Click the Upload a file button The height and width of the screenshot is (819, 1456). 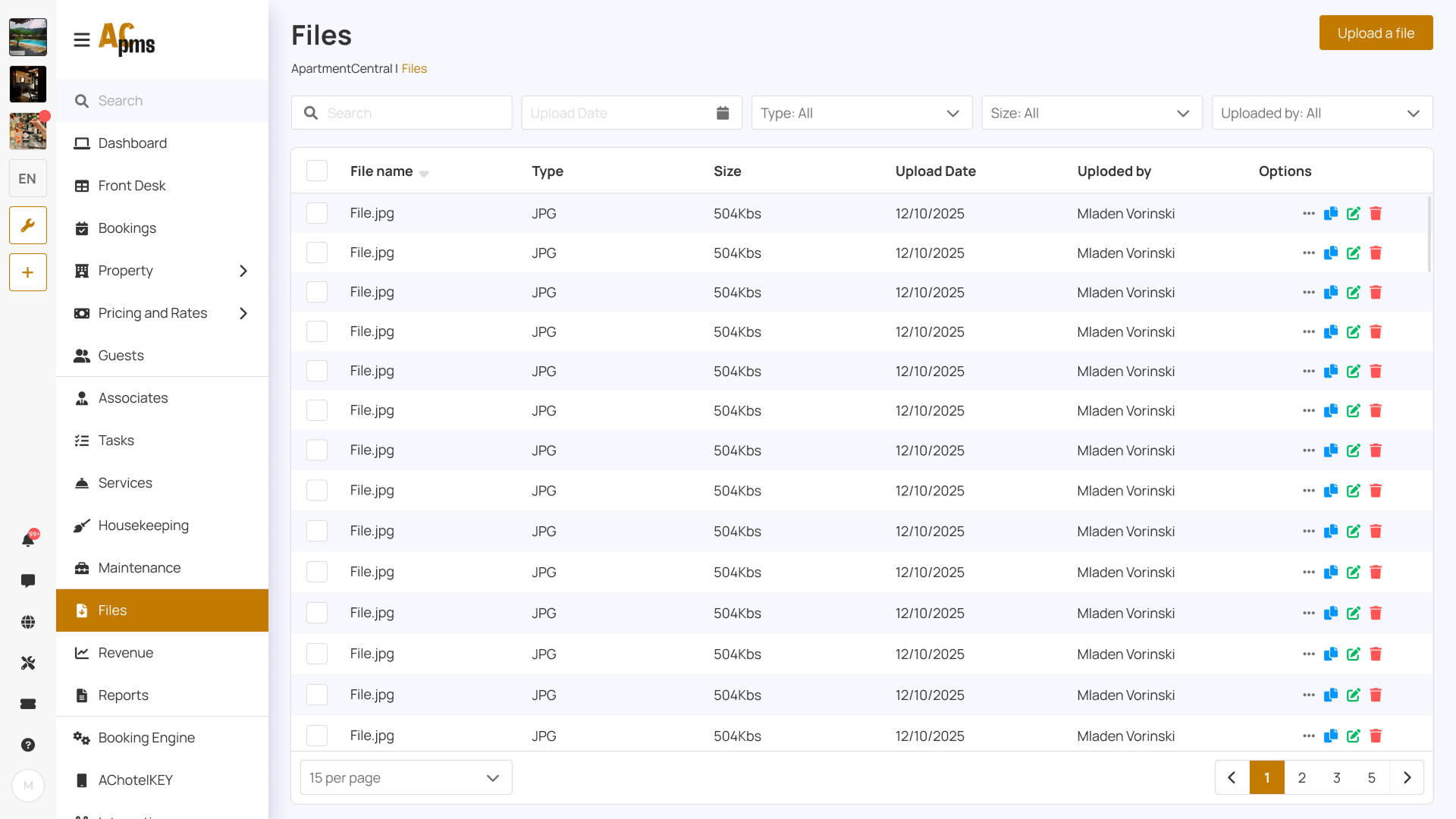coord(1376,33)
